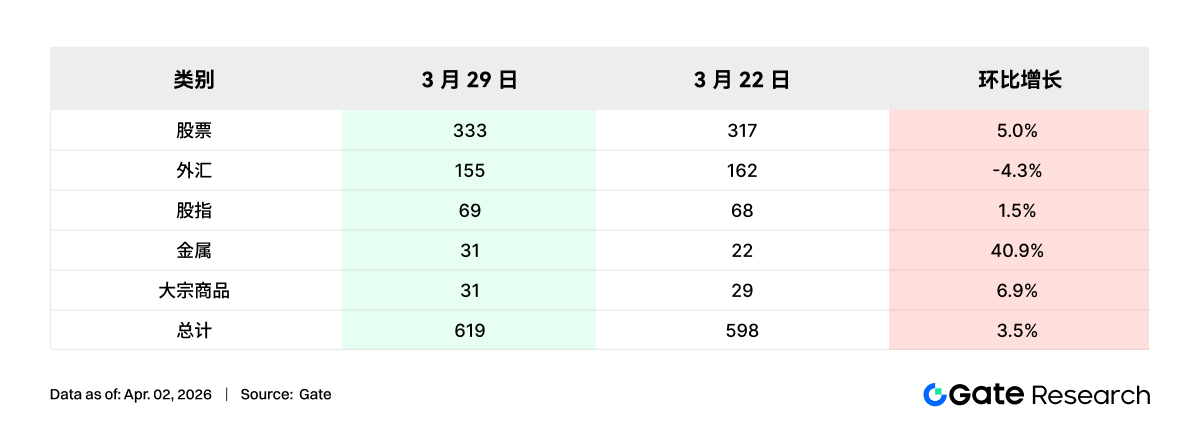Select the 总计 row label

tap(194, 331)
